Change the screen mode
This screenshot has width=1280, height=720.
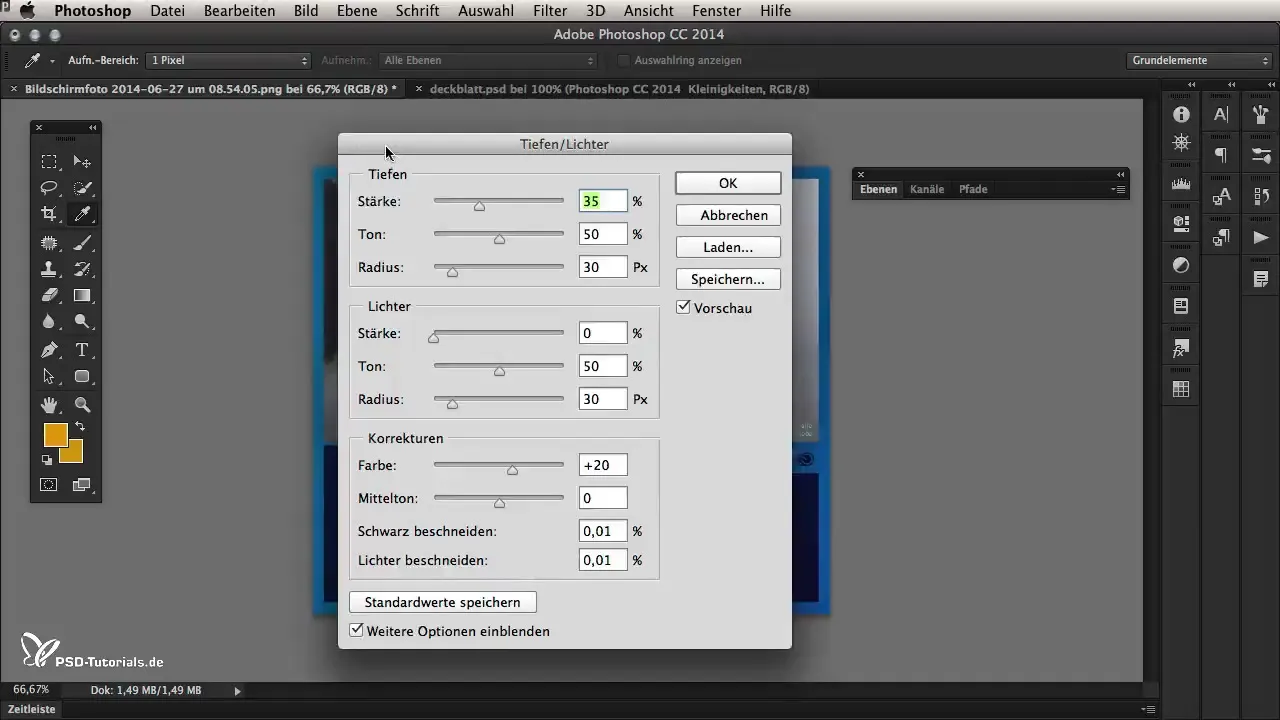pos(82,485)
